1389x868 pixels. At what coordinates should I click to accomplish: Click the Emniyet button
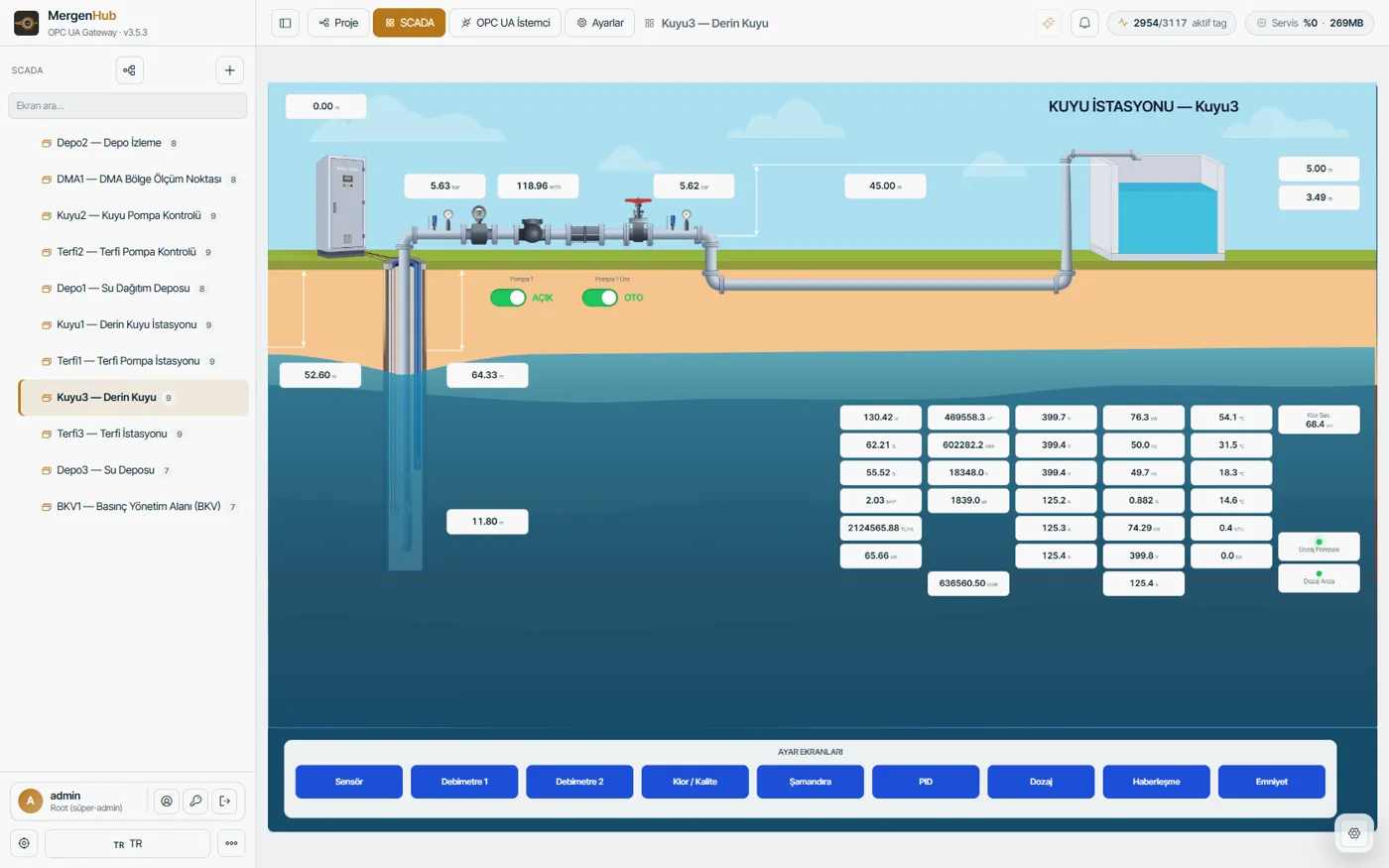(1272, 782)
